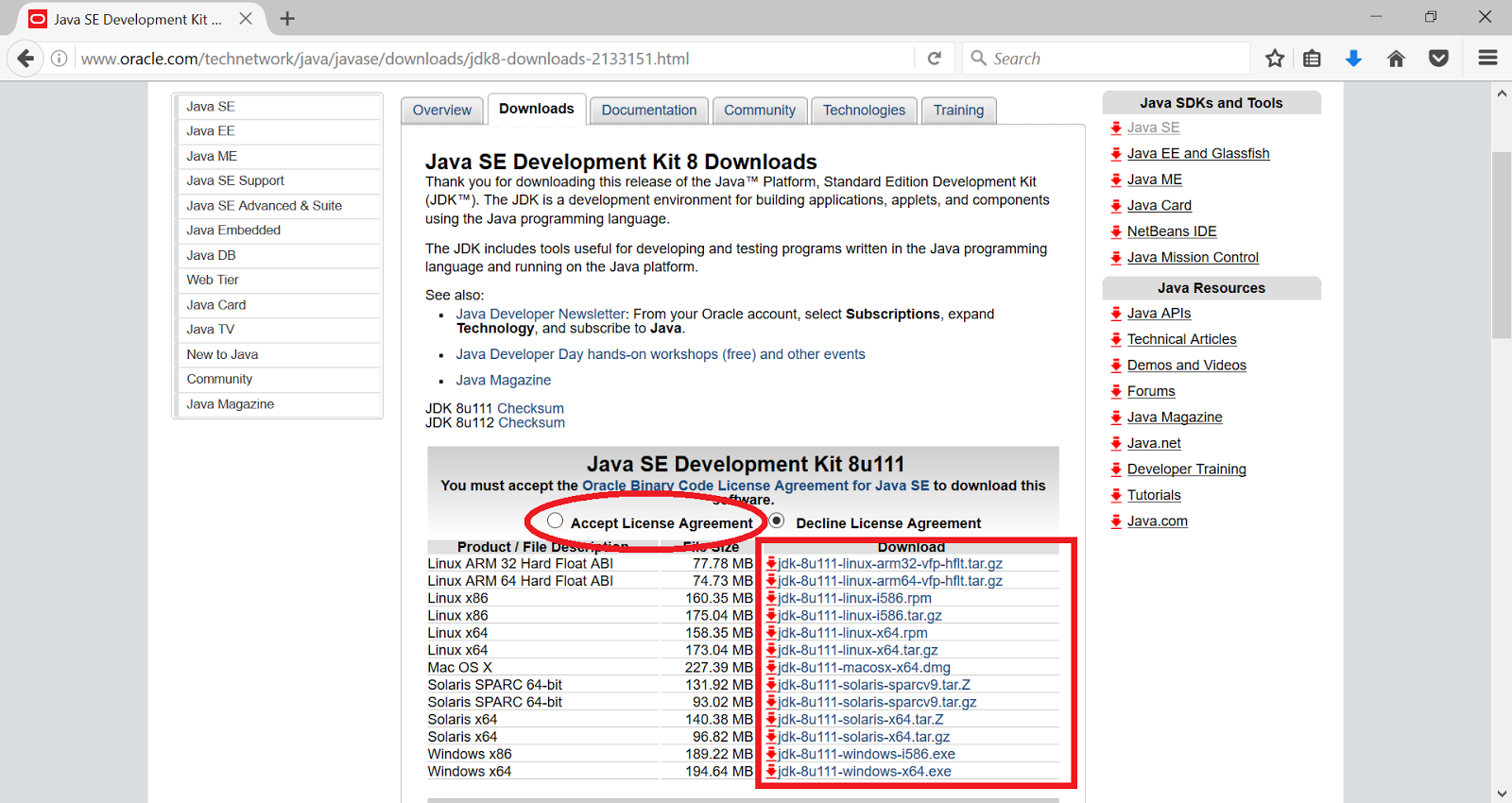Click red arrow icon next to Forums
1512x803 pixels.
click(1116, 391)
